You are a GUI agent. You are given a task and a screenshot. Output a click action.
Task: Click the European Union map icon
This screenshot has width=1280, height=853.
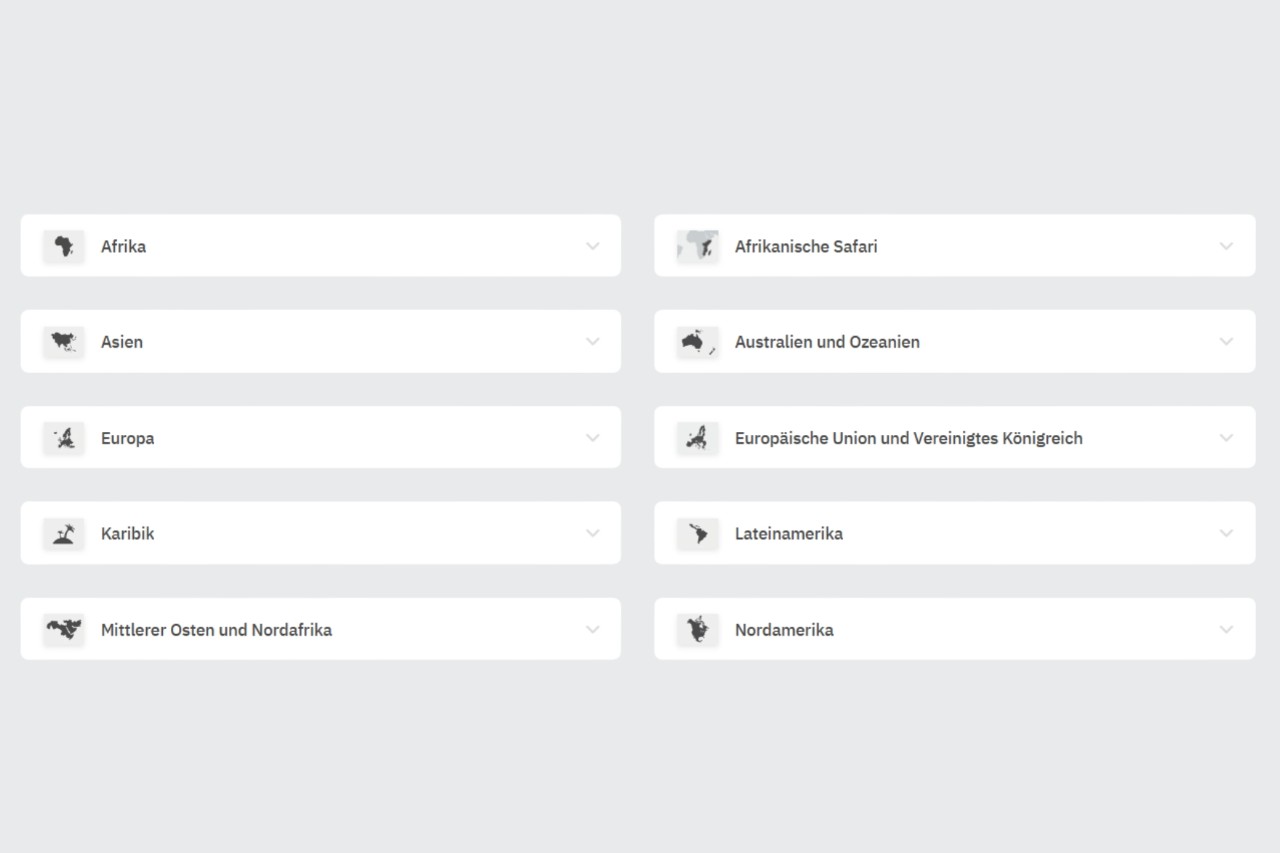pyautogui.click(x=697, y=438)
